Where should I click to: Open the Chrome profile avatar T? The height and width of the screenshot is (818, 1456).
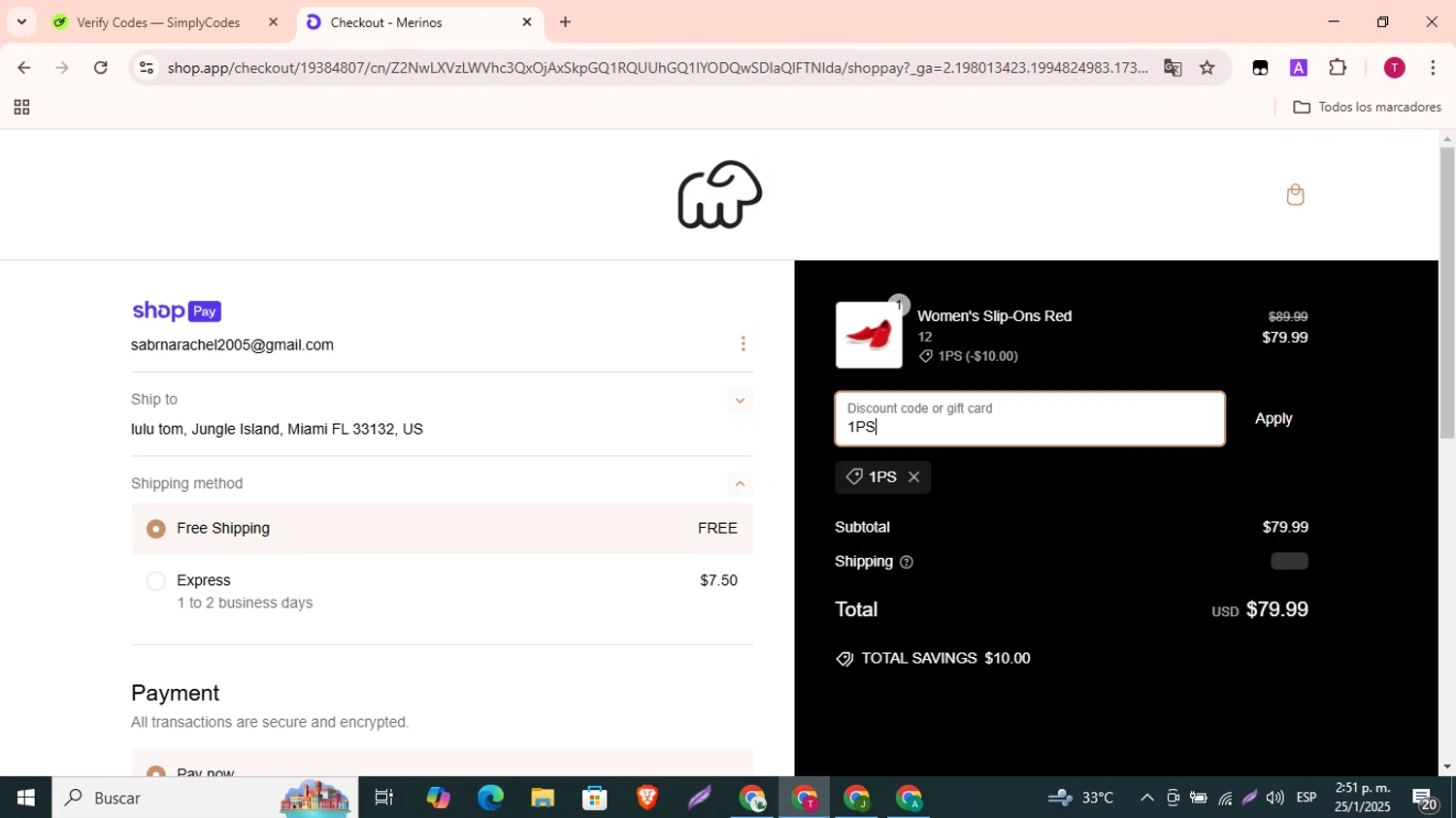[1394, 68]
